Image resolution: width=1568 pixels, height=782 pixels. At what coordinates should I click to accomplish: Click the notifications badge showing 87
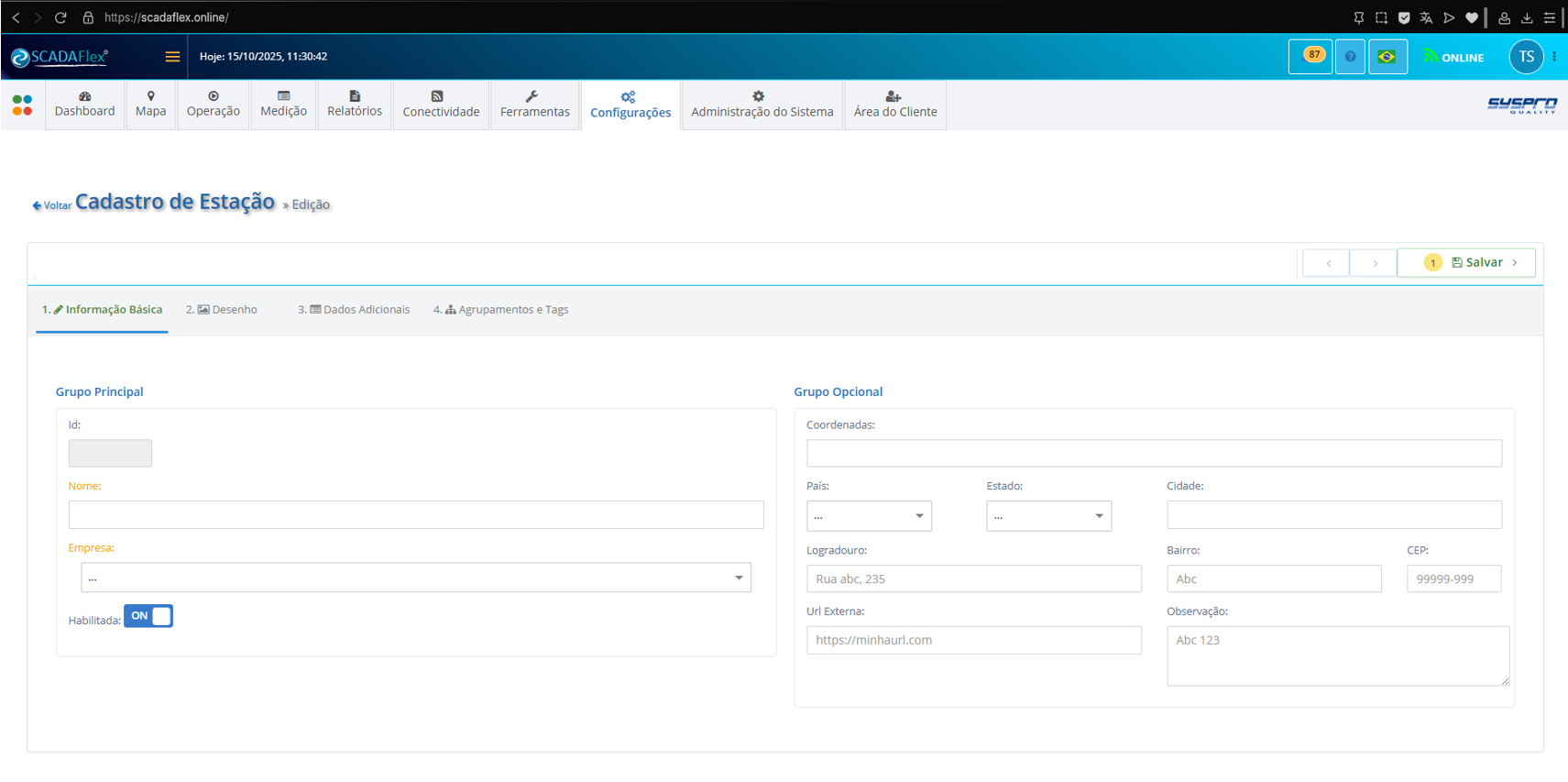(x=1310, y=57)
